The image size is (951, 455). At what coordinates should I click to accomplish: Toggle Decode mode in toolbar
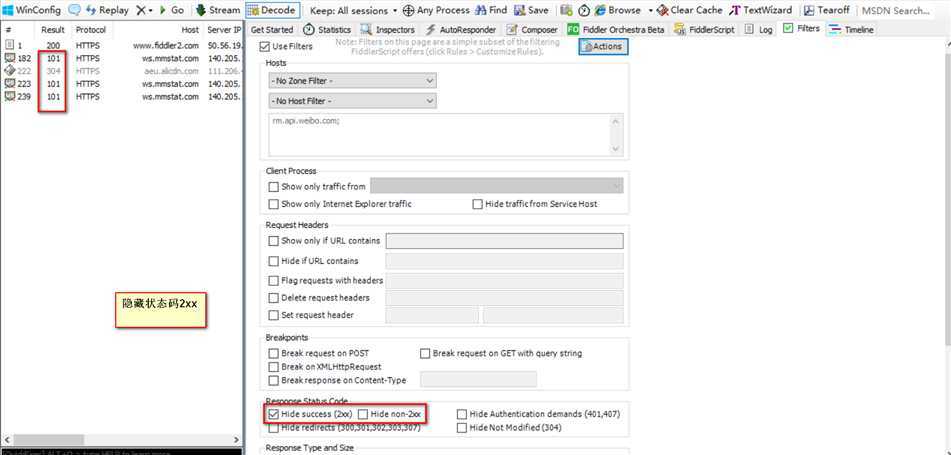click(272, 10)
